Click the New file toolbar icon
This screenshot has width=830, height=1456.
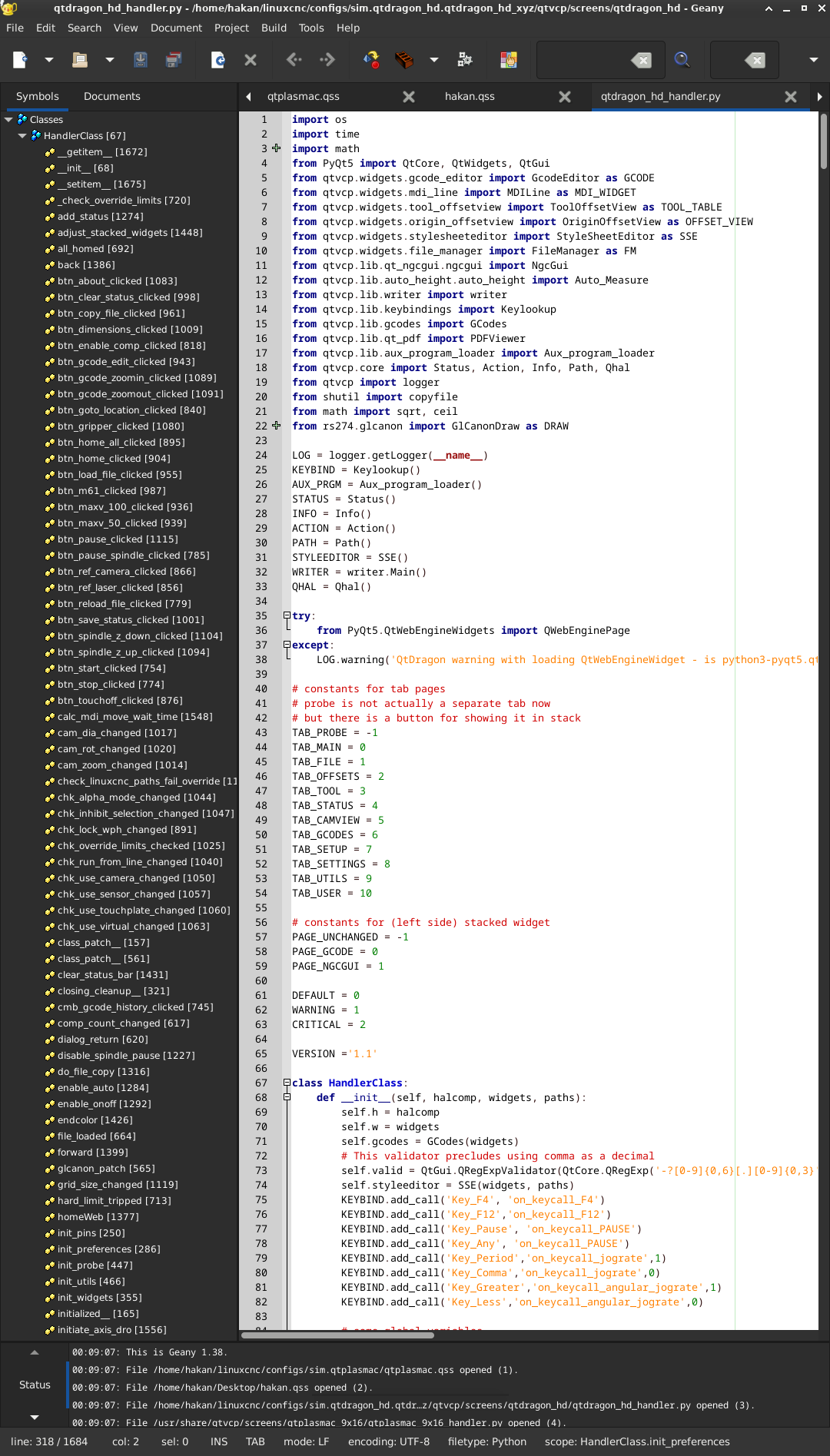click(x=20, y=60)
